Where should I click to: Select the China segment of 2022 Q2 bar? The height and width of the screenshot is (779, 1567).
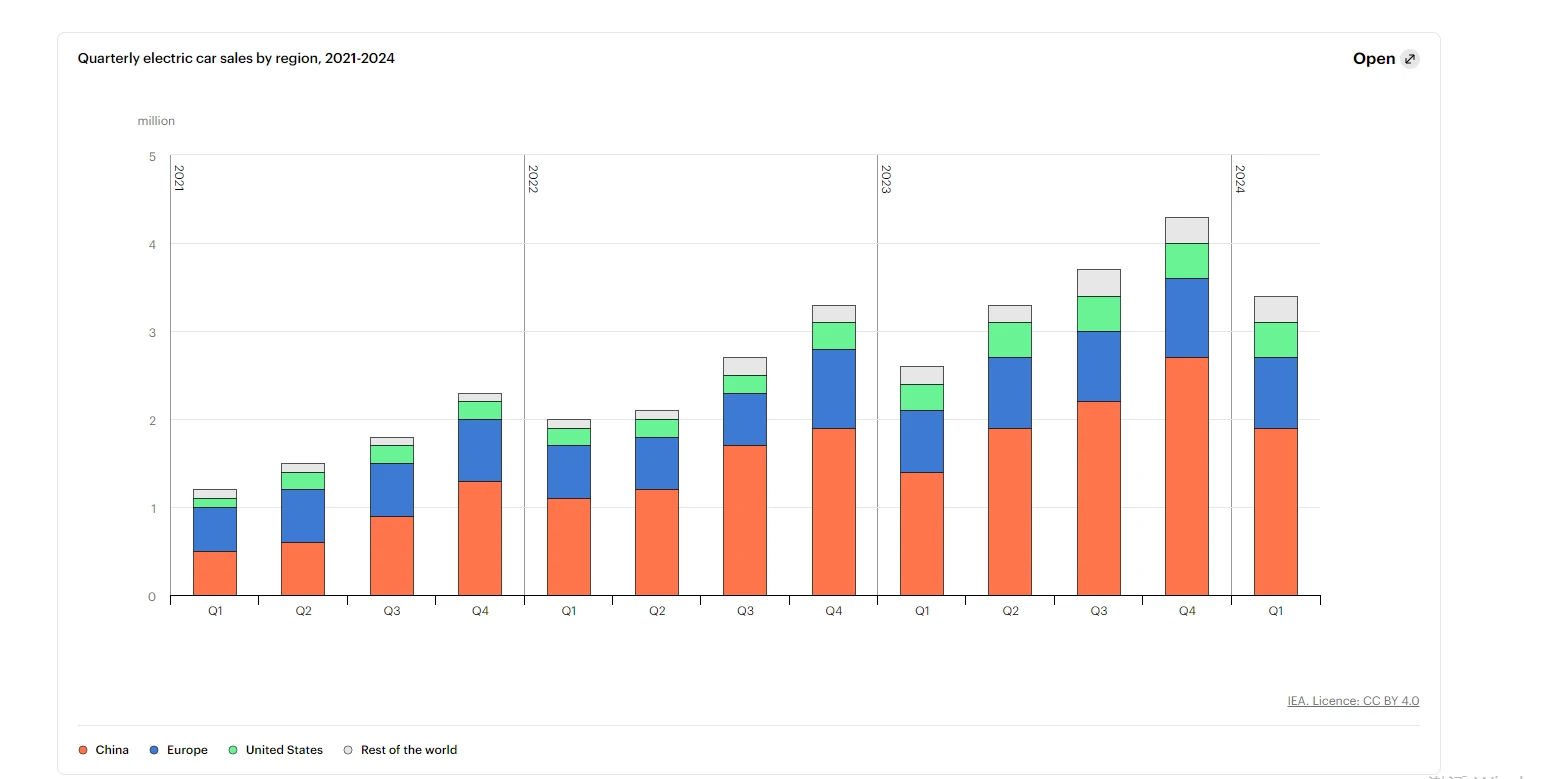tap(657, 543)
